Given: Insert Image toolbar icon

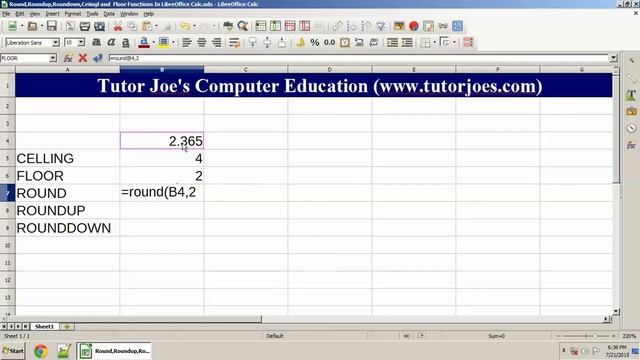Looking at the screenshot, I should [399, 26].
